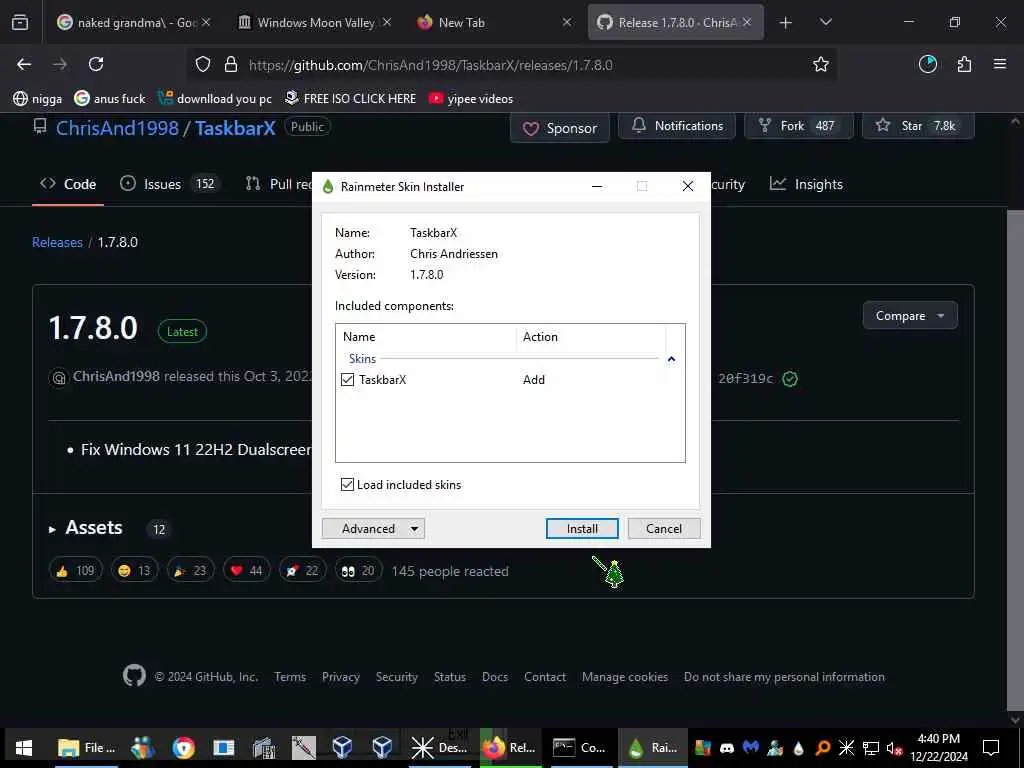
Task: Open the Windows Start menu
Action: pos(24,748)
